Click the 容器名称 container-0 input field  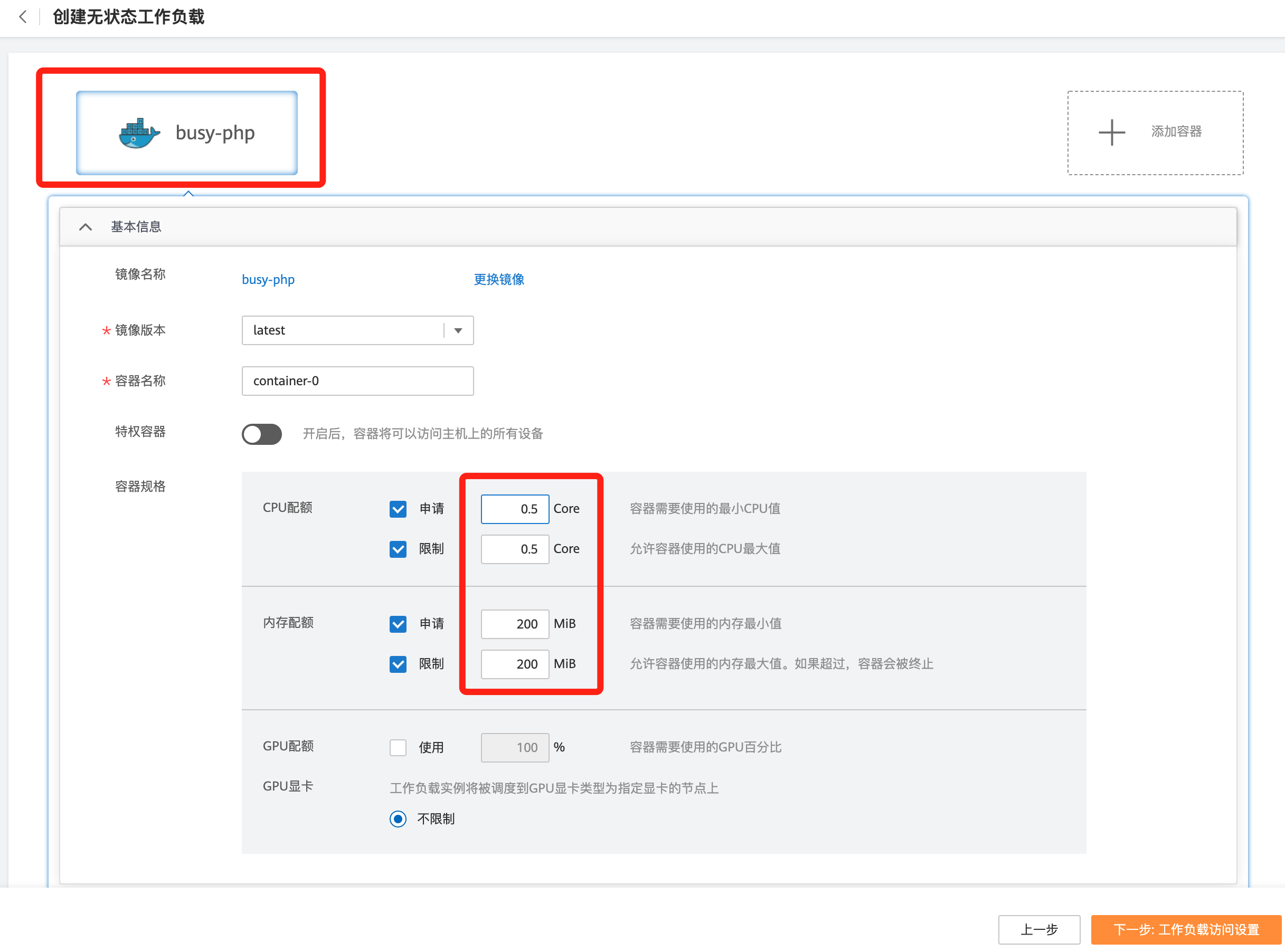click(357, 381)
